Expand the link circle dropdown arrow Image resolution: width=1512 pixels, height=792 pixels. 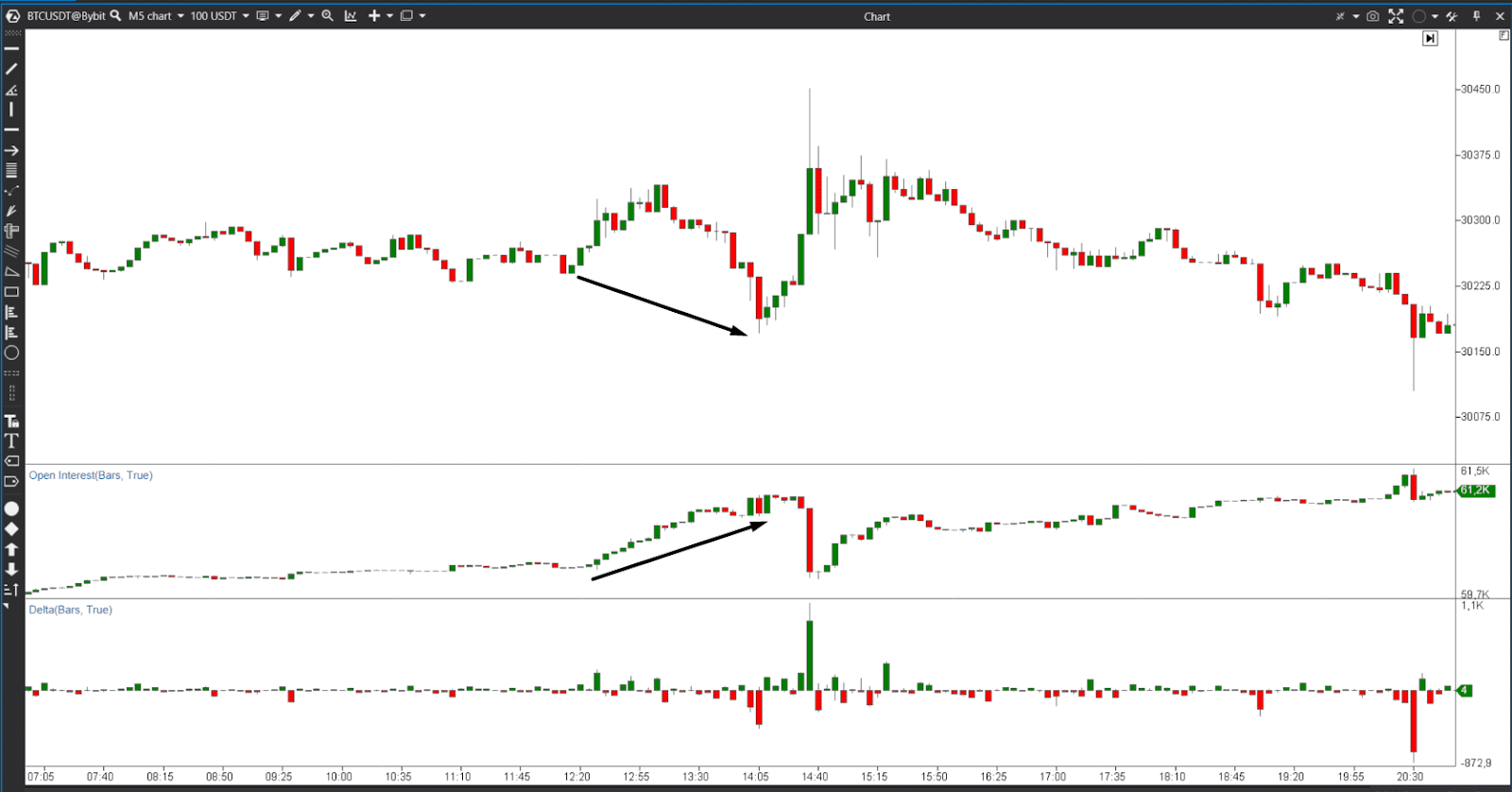point(1435,16)
